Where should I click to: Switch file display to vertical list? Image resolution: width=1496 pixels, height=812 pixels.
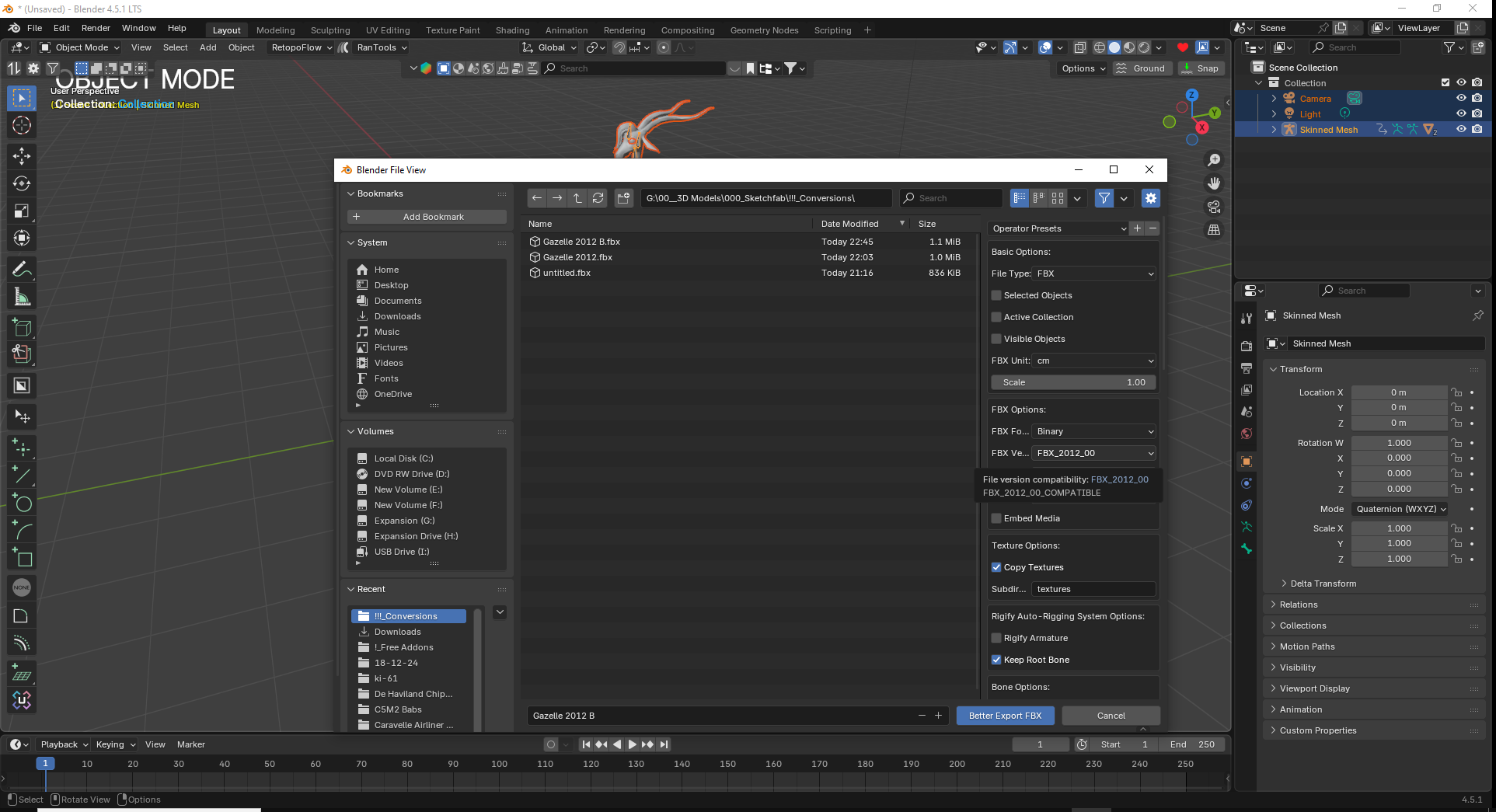[1020, 198]
